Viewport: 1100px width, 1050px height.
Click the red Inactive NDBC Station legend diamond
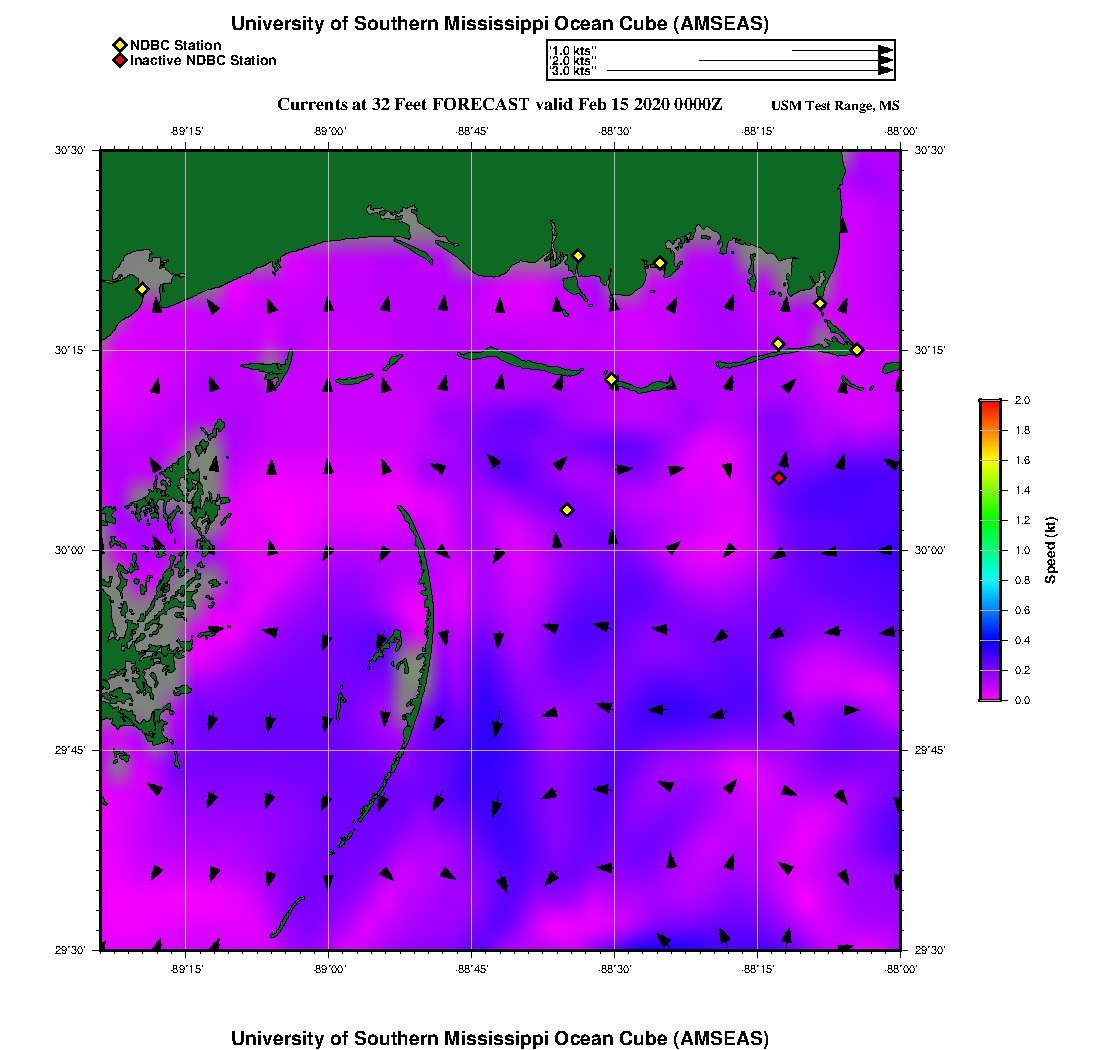coord(119,60)
